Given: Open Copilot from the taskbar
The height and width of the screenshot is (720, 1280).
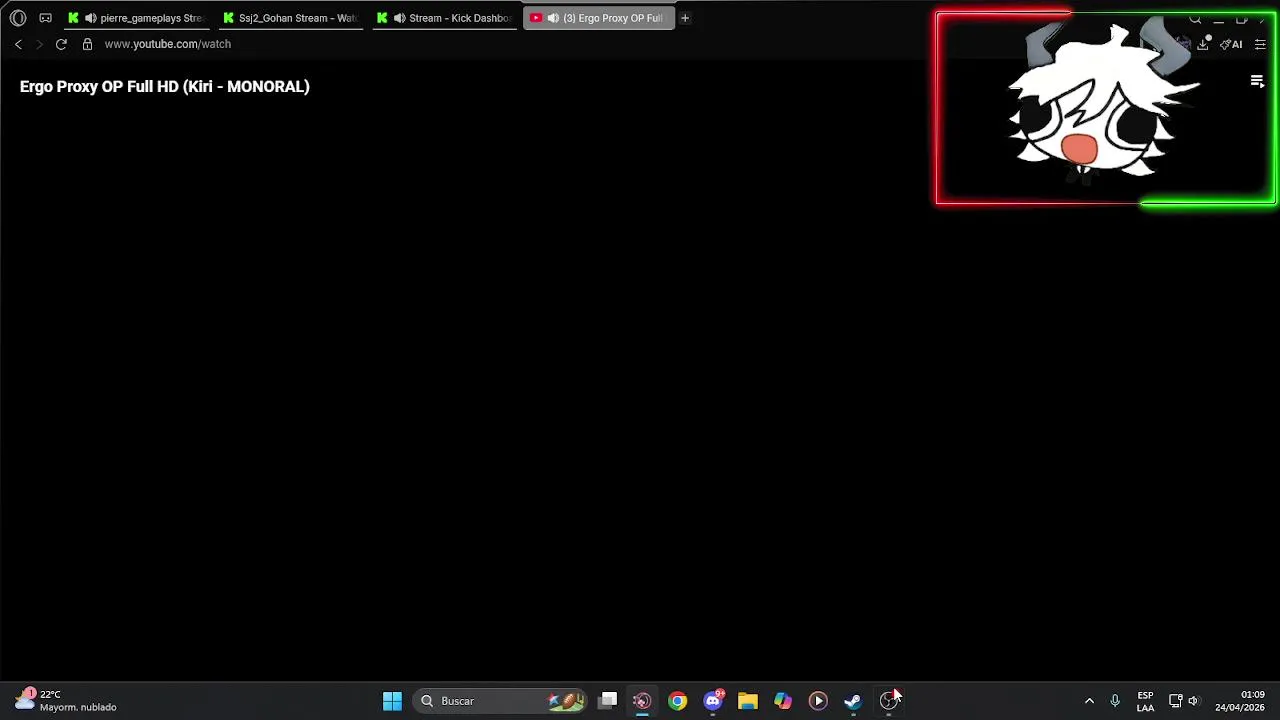Looking at the screenshot, I should pyautogui.click(x=783, y=701).
